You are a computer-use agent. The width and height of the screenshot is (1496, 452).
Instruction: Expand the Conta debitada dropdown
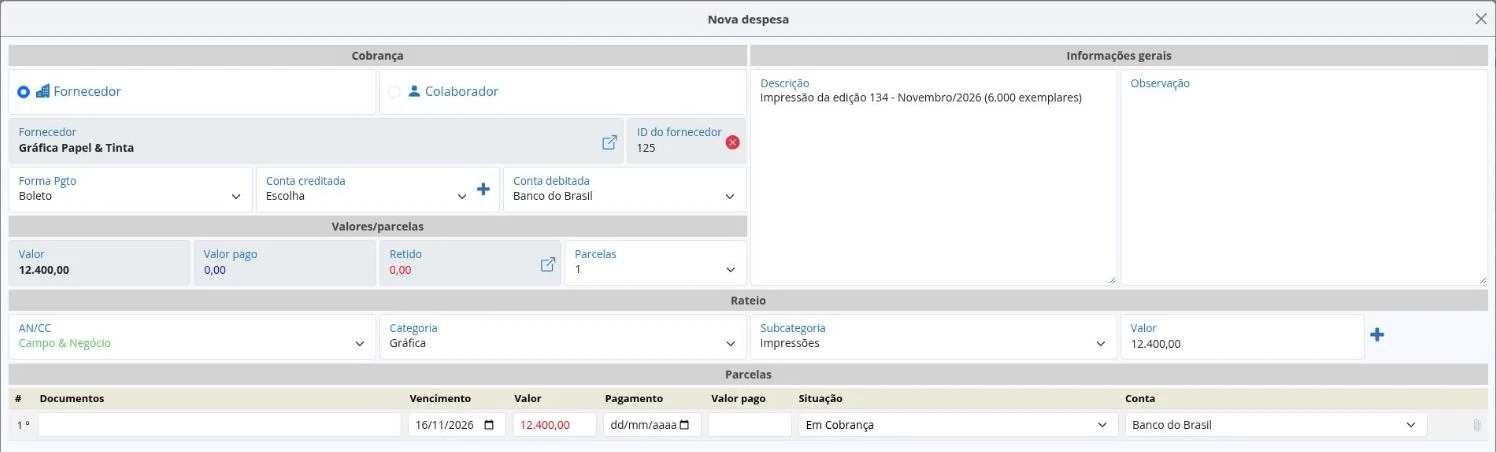point(624,189)
